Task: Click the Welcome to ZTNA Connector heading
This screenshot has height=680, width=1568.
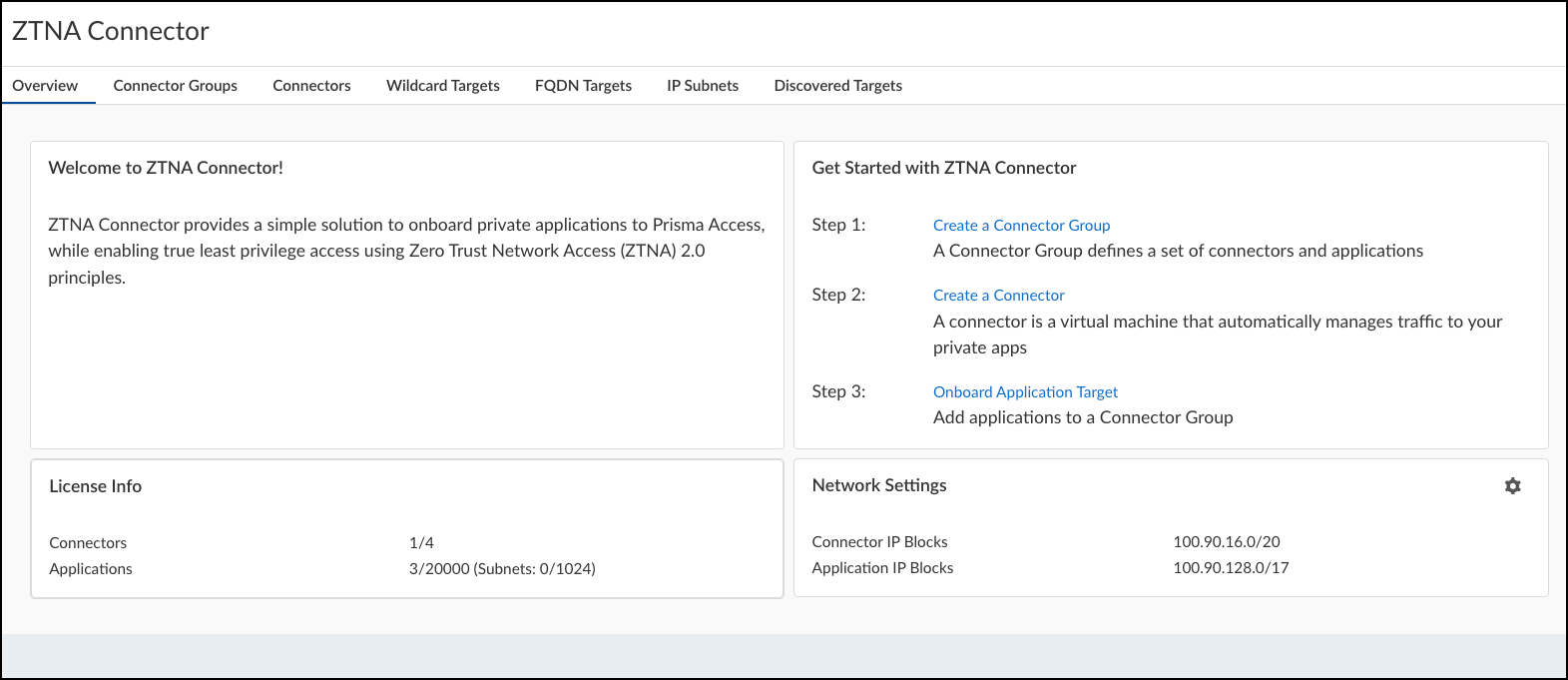Action: [166, 168]
